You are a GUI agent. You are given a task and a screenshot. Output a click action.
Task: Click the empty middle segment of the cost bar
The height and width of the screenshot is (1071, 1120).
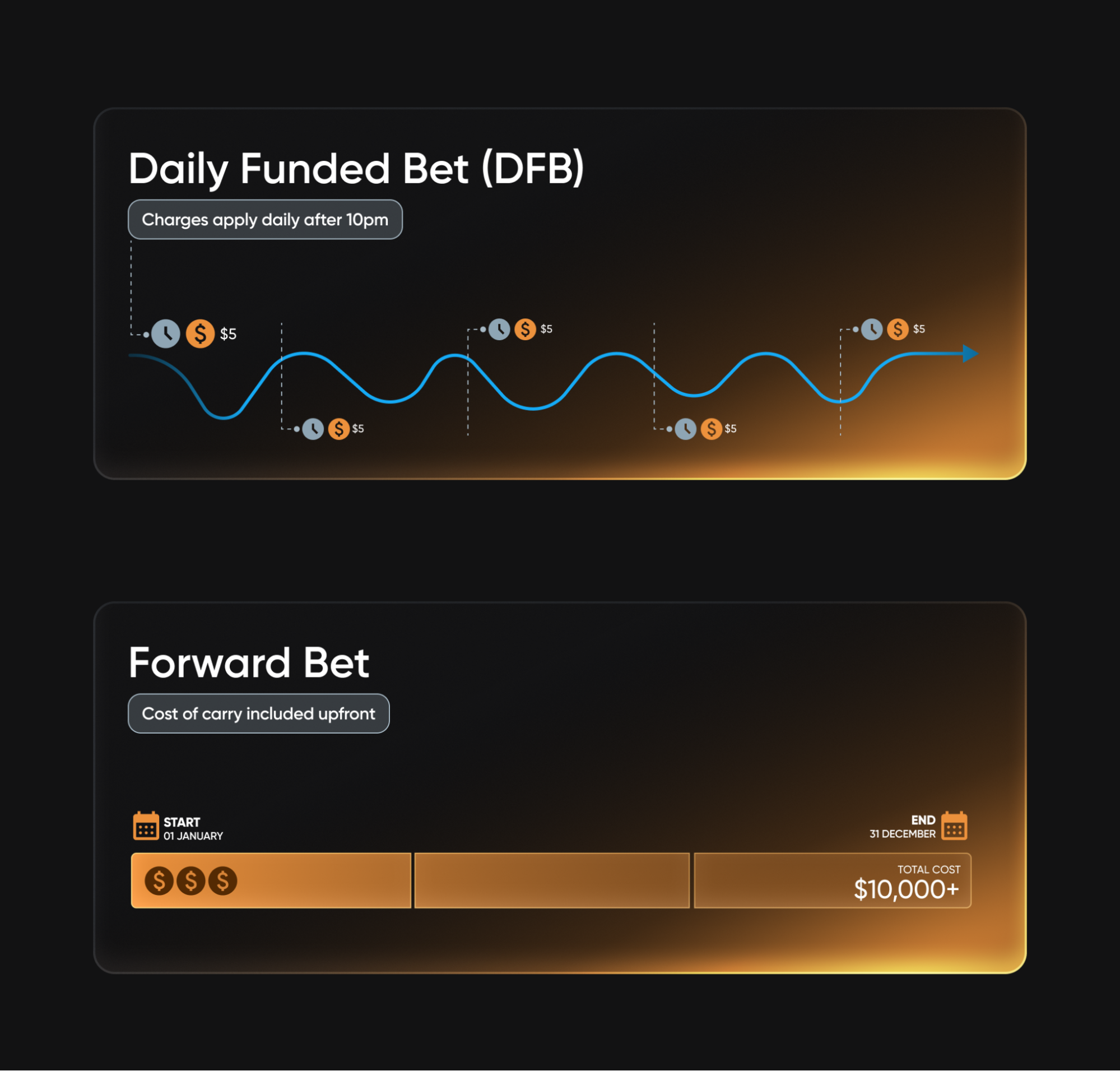(552, 880)
